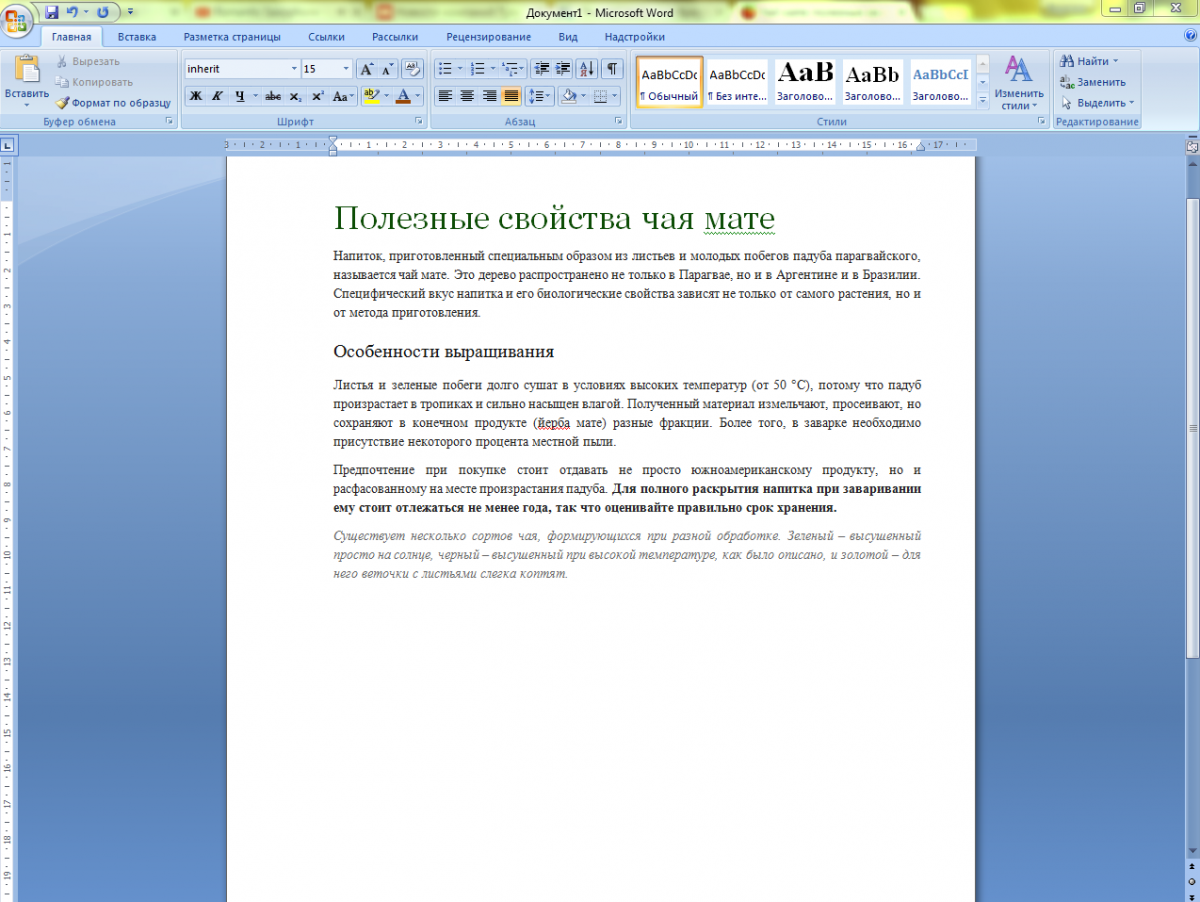
Task: Open the font size dropdown showing 15
Action: coord(346,69)
